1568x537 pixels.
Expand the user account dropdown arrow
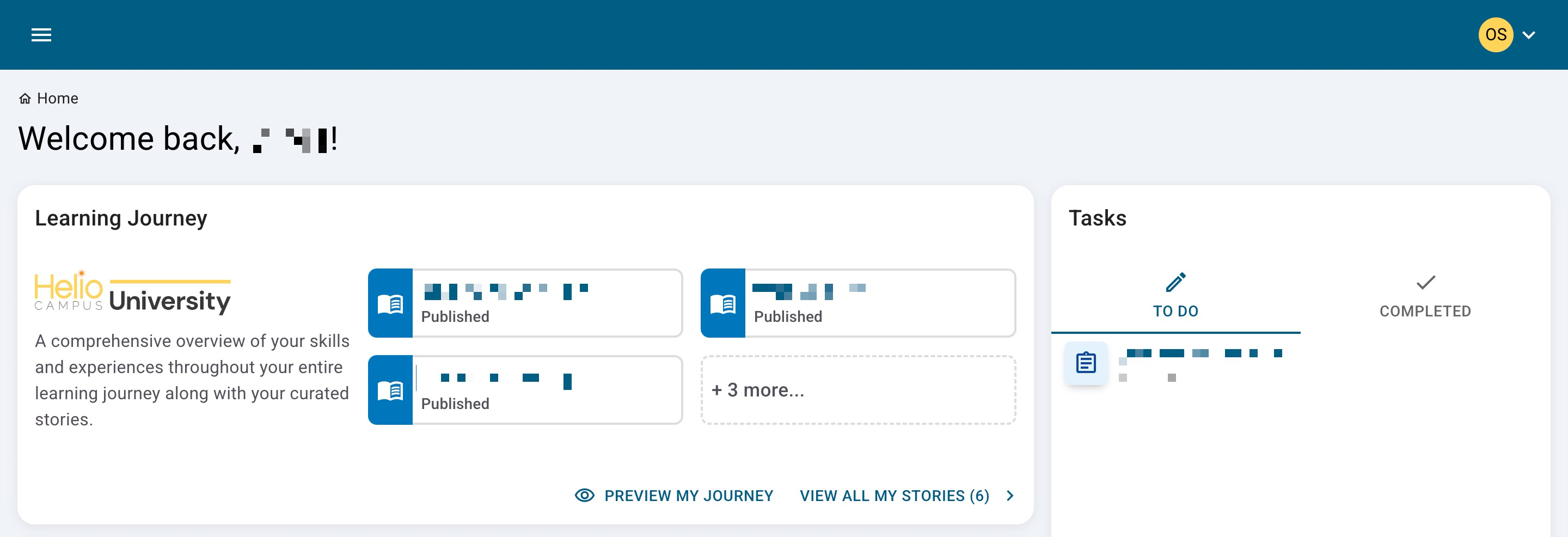point(1528,35)
